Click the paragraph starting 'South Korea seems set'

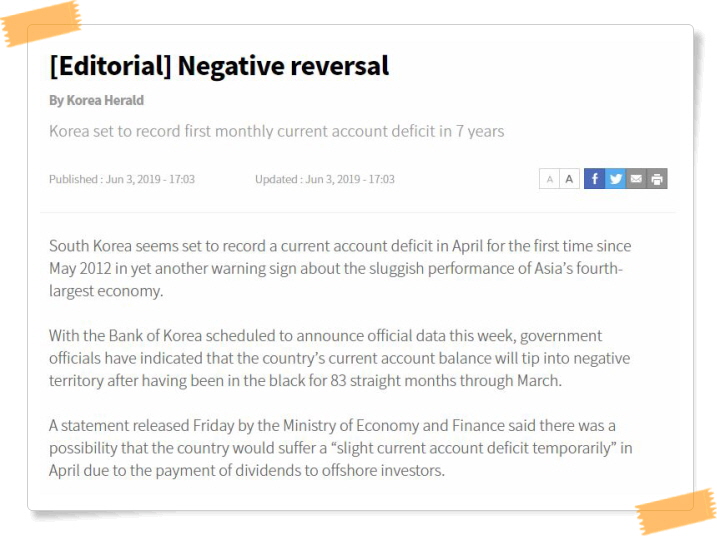coord(340,268)
